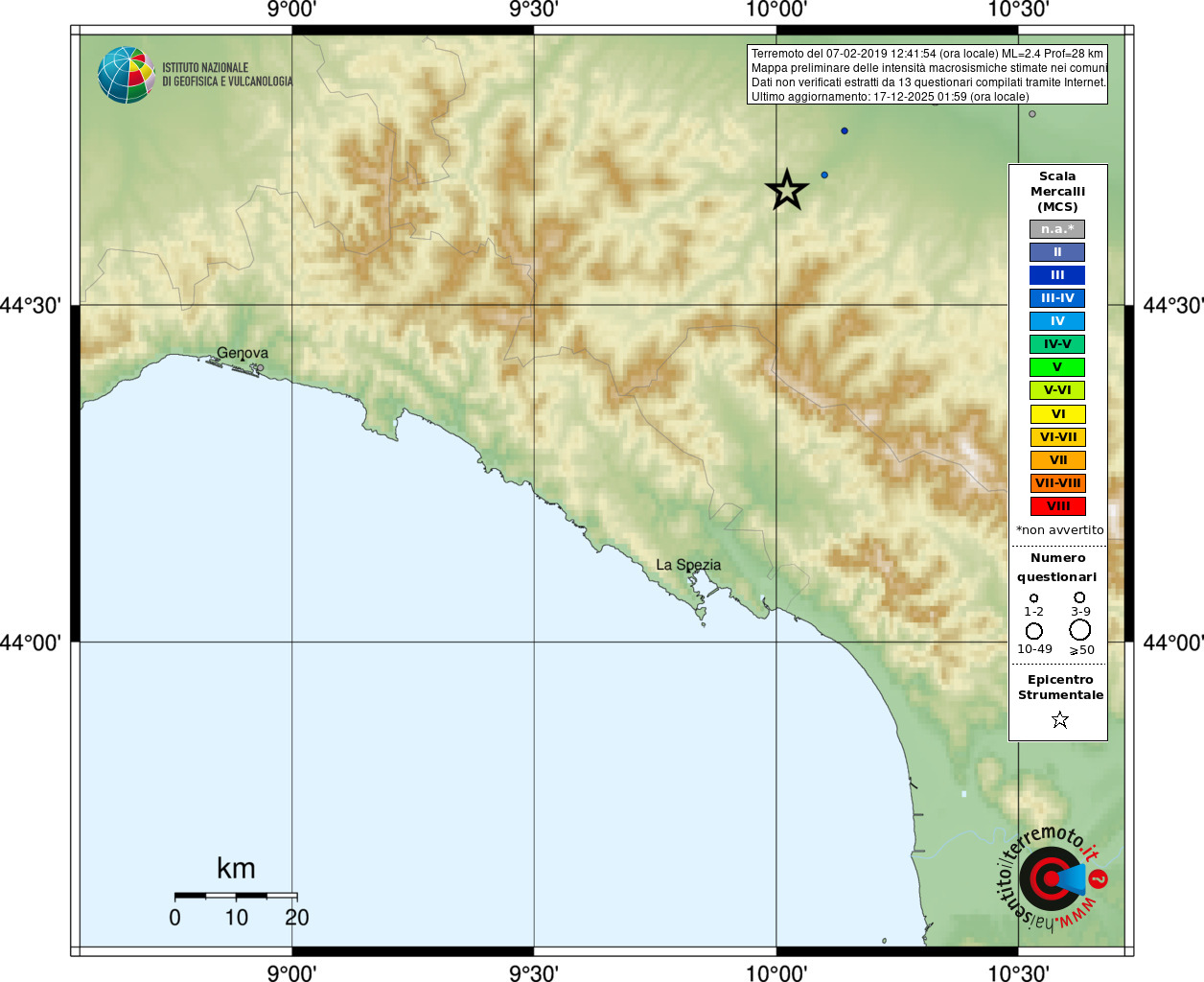The width and height of the screenshot is (1204, 982).
Task: Click the bottom 10°00' longitude label
Action: point(776,973)
